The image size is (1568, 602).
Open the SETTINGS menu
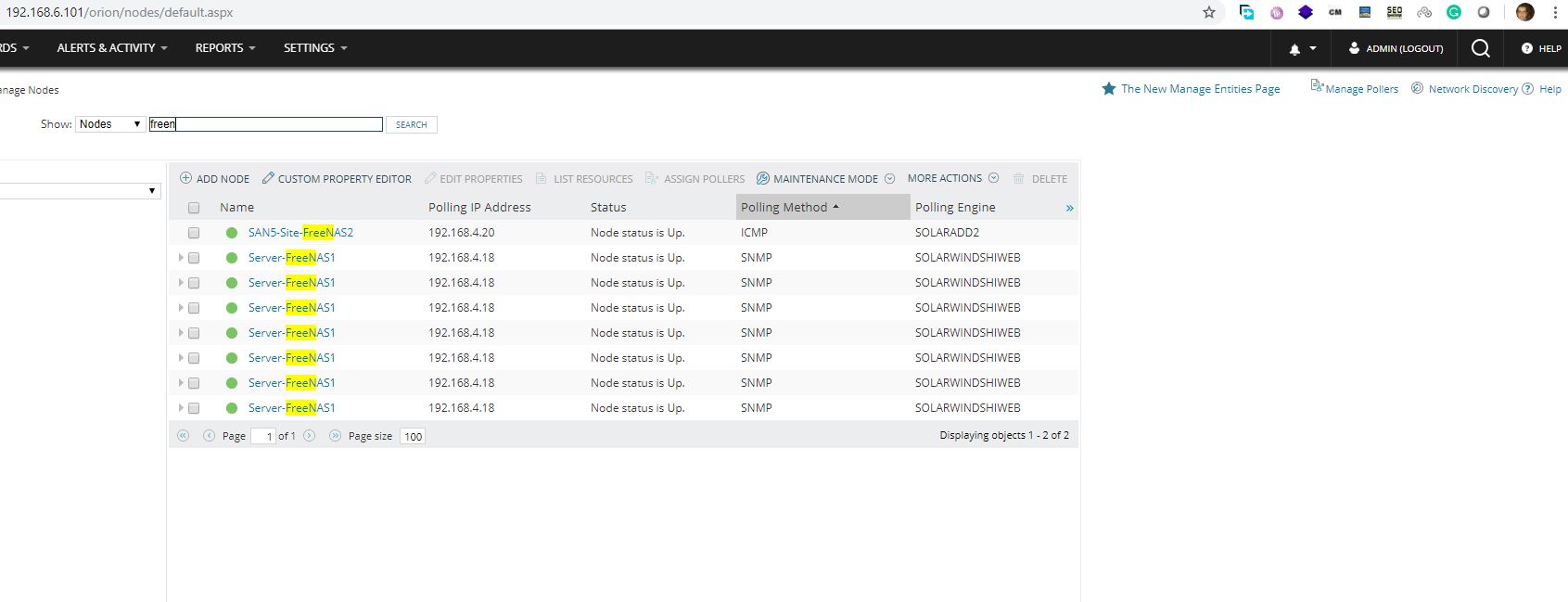315,48
